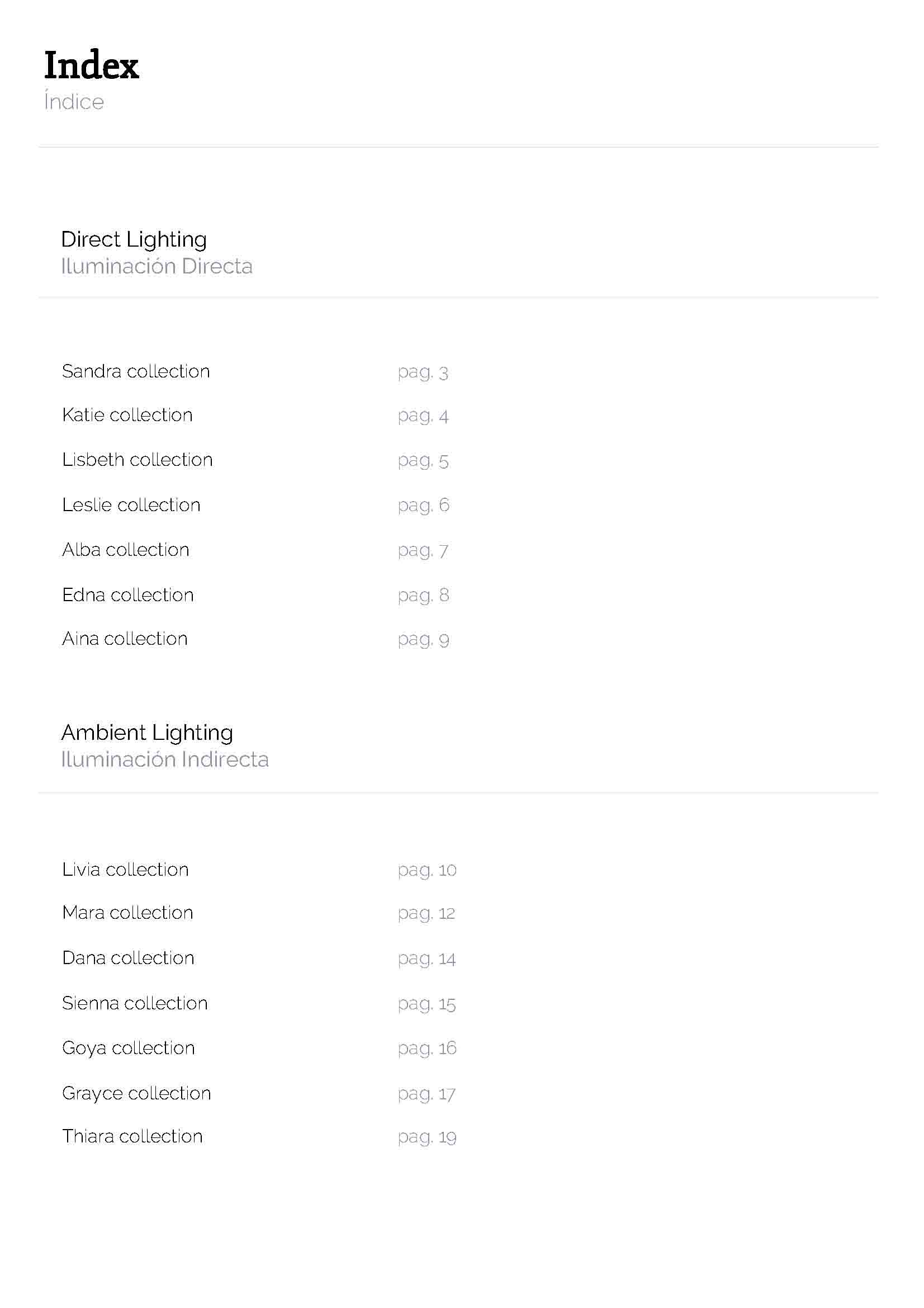Click the page reference pag. 10
Screen dimensions: 924x1308
tap(427, 871)
